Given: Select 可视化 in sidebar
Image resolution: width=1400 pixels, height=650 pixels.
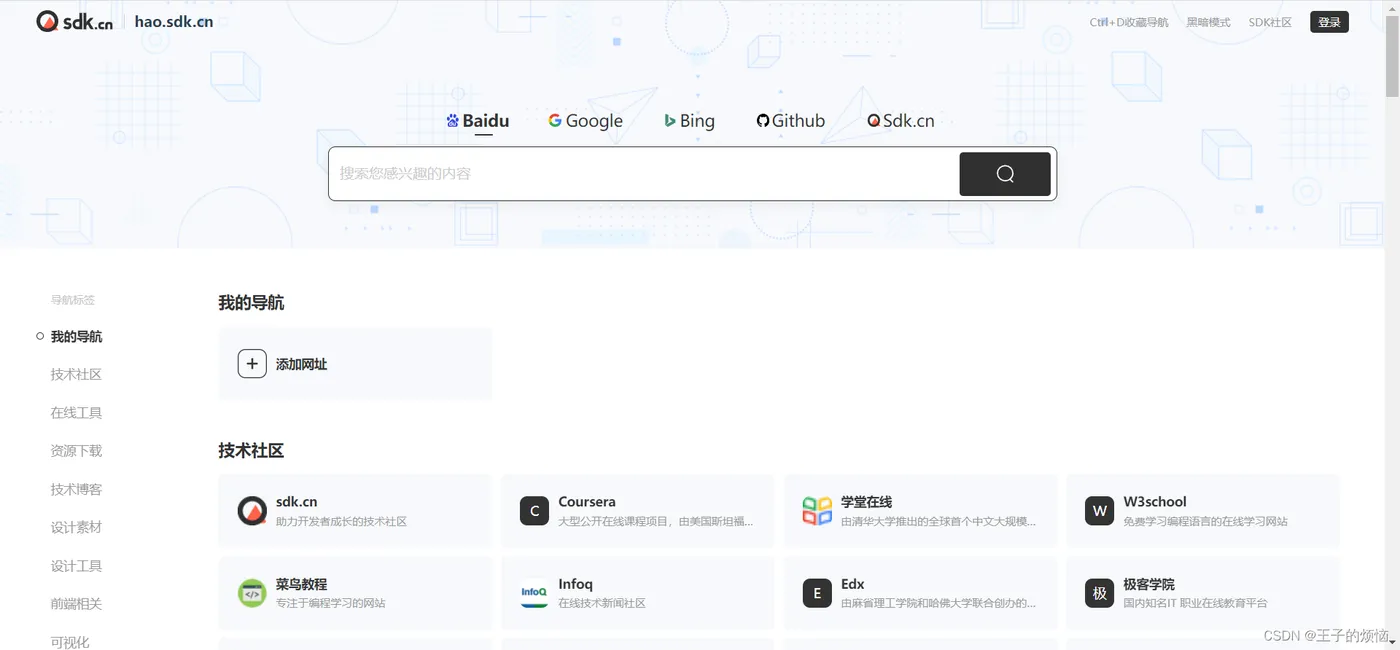Looking at the screenshot, I should (x=70, y=642).
